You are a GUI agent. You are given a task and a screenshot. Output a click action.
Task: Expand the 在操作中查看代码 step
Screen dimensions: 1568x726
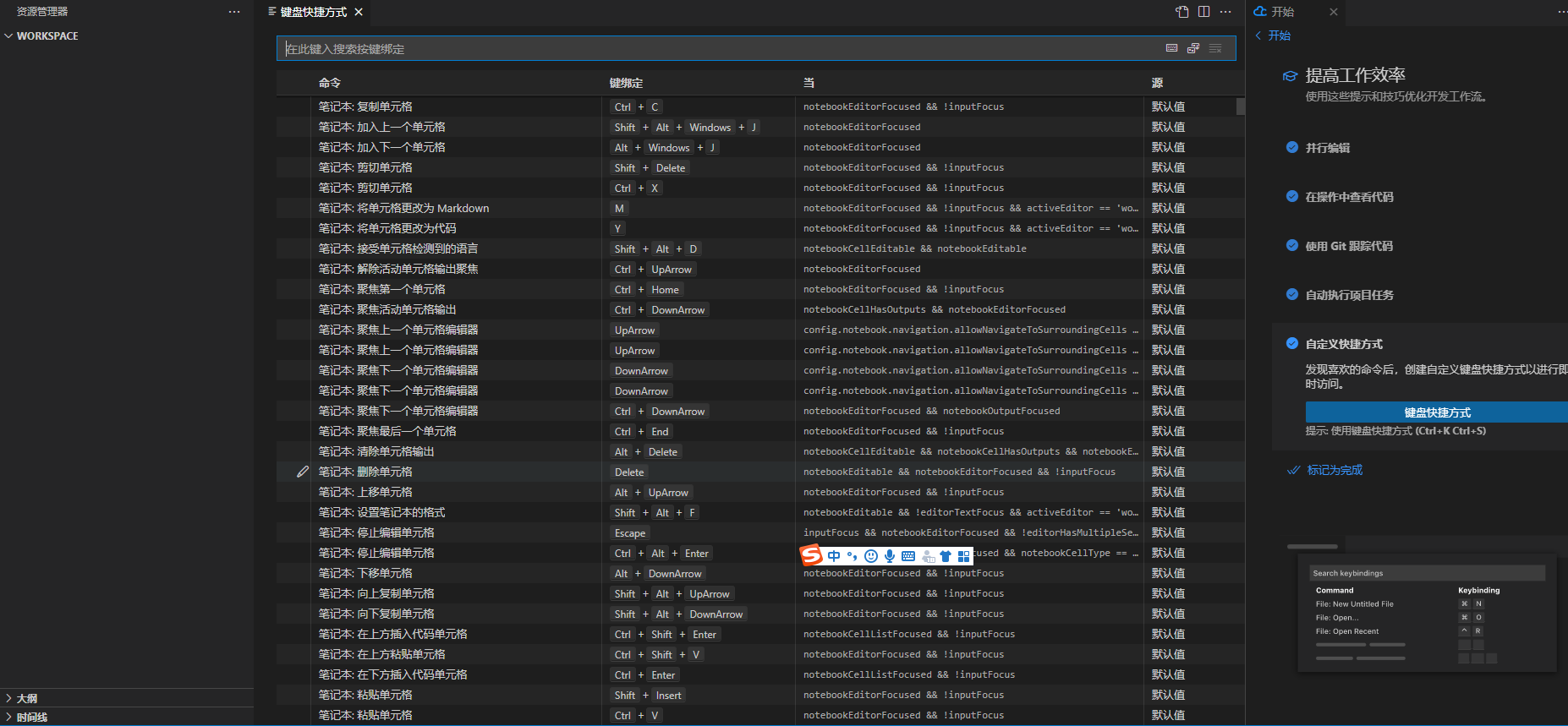(x=1350, y=197)
